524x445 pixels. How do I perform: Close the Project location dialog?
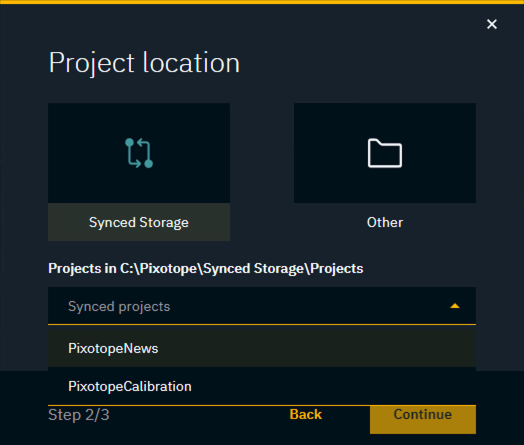[x=492, y=24]
